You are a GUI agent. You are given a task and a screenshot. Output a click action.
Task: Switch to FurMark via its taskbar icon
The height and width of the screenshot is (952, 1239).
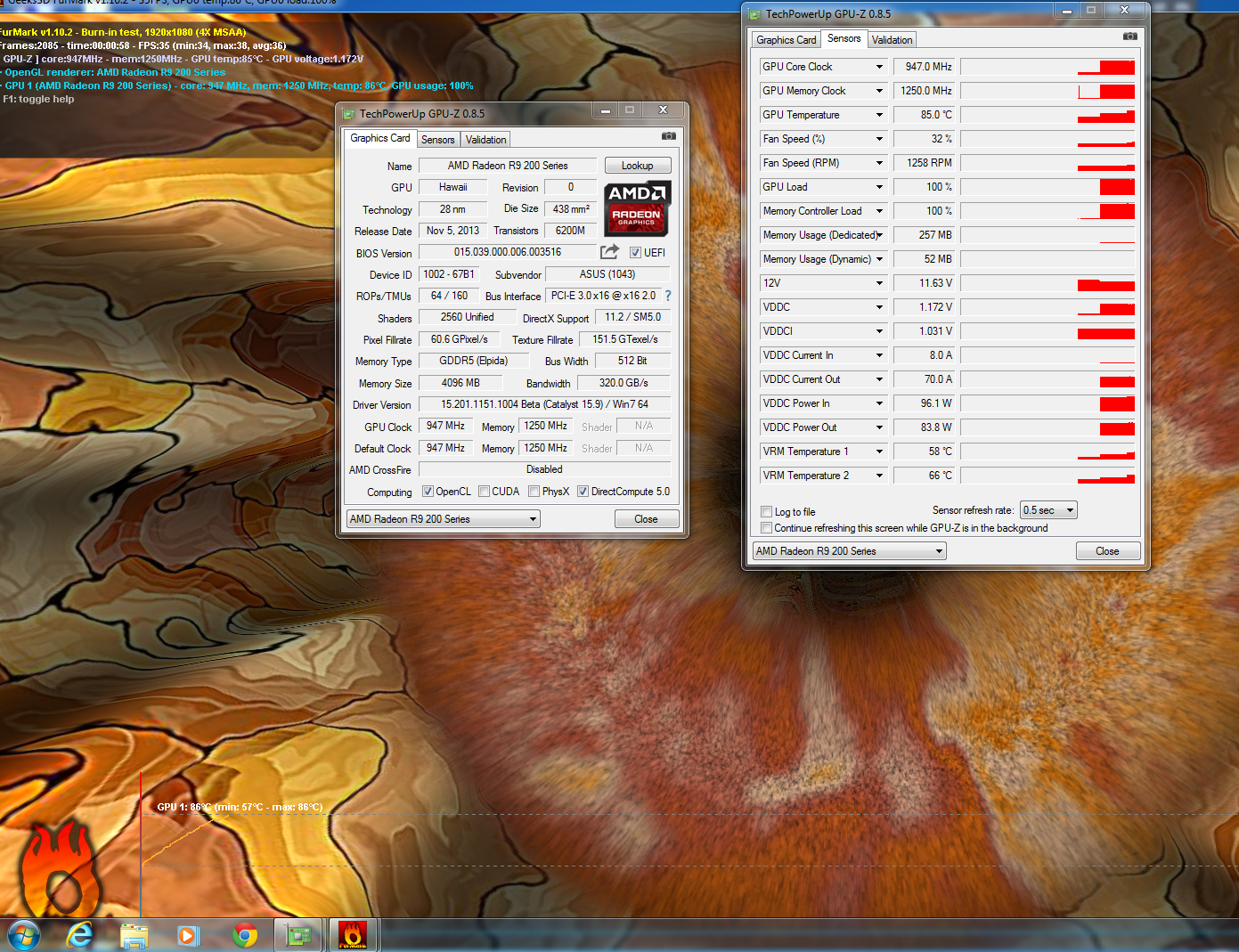coord(353,936)
